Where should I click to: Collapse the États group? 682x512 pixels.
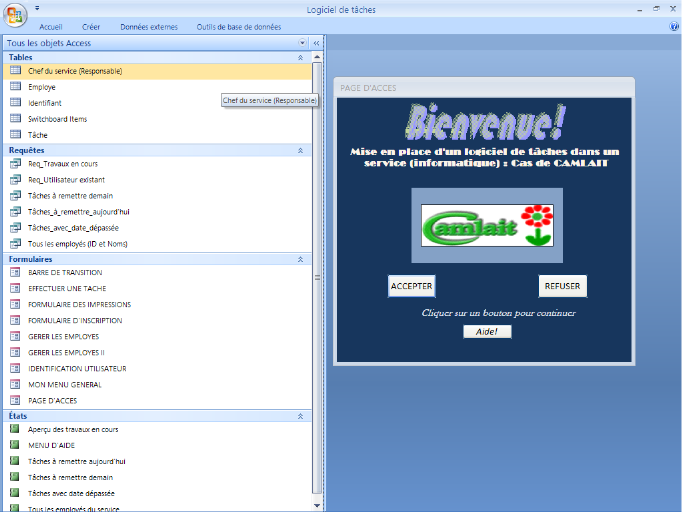[300, 416]
